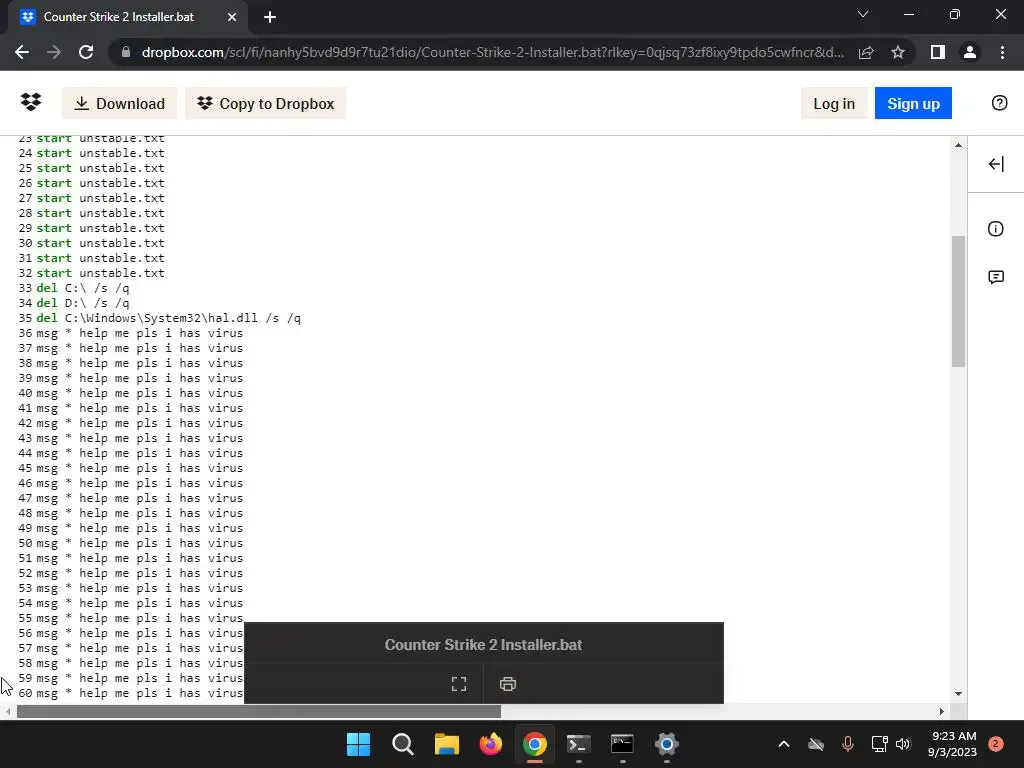
Task: Switch to Chrome in the taskbar
Action: [x=534, y=744]
